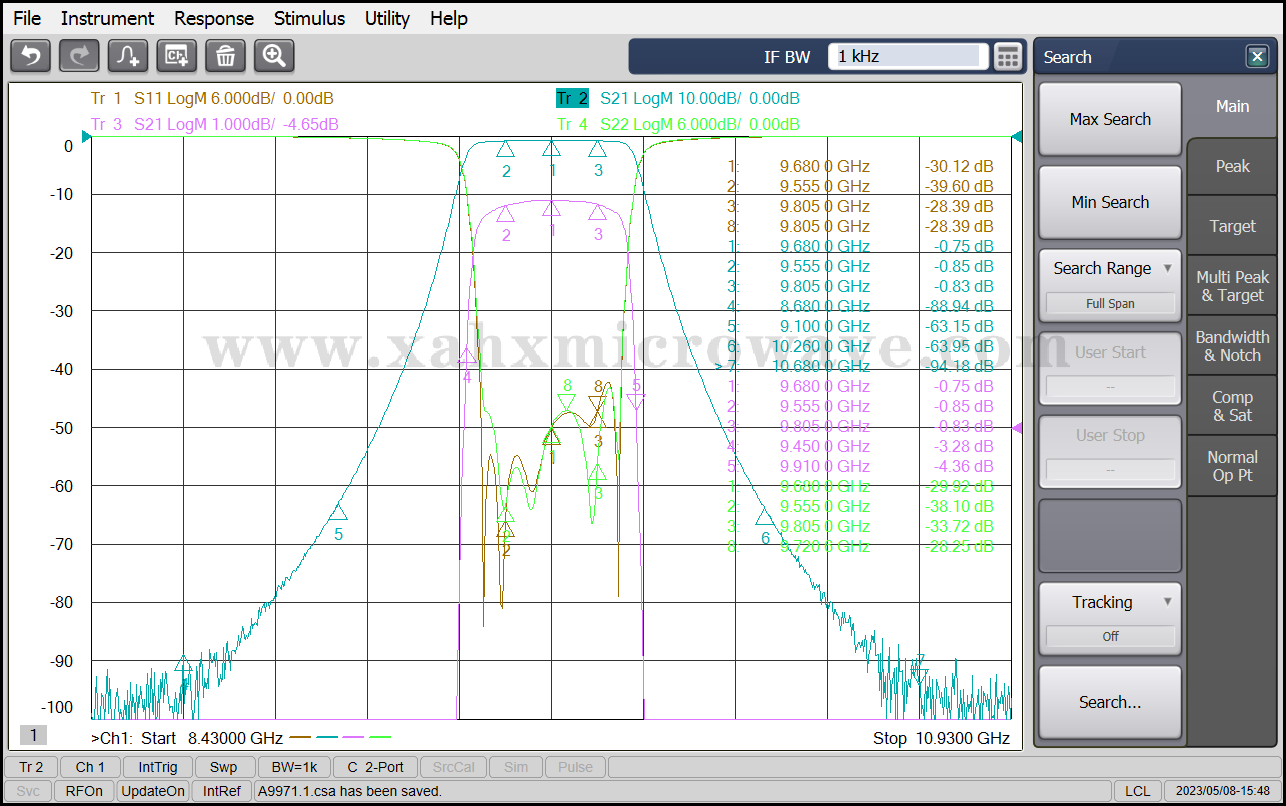Click the IF BW 1 kHz field

tap(908, 57)
